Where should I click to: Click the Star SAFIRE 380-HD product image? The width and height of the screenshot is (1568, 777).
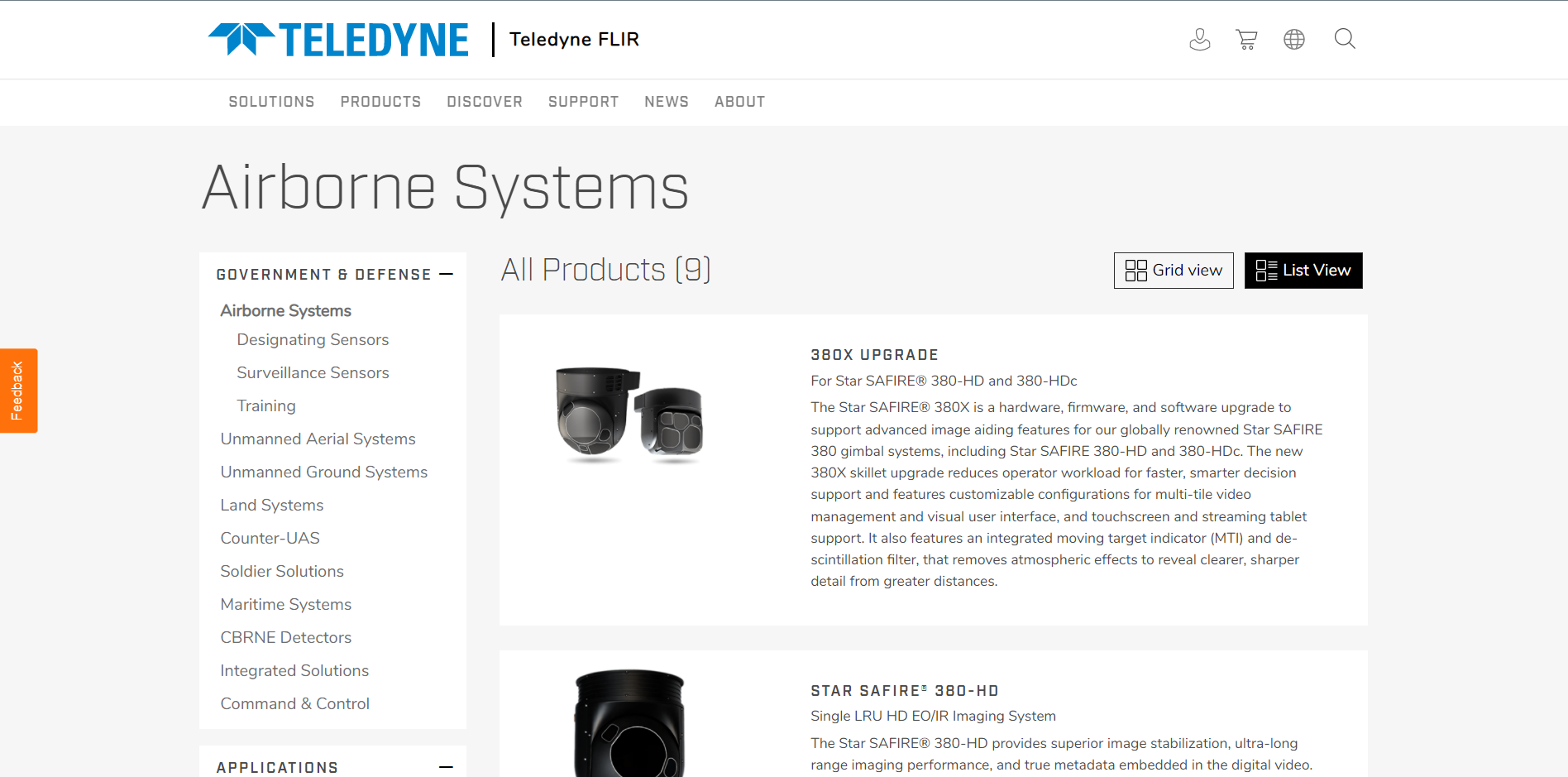[x=629, y=723]
